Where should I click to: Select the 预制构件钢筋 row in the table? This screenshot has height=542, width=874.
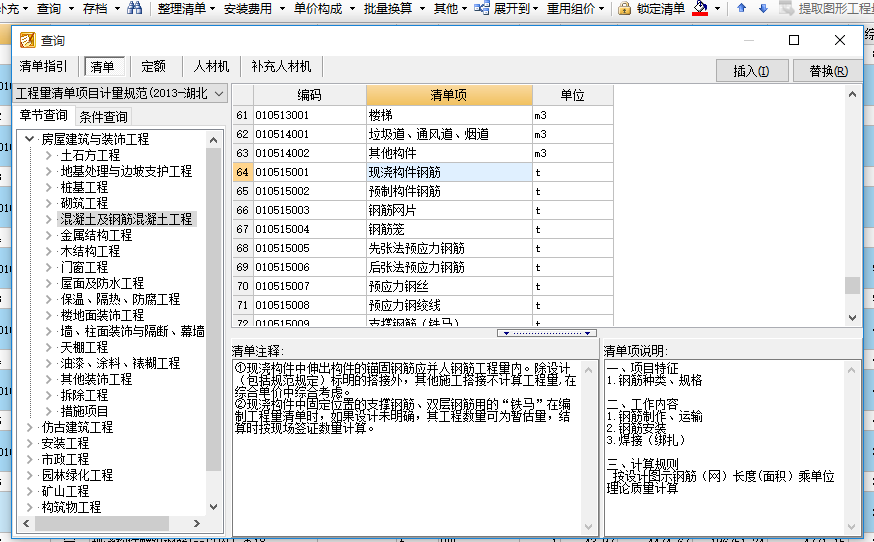click(404, 191)
